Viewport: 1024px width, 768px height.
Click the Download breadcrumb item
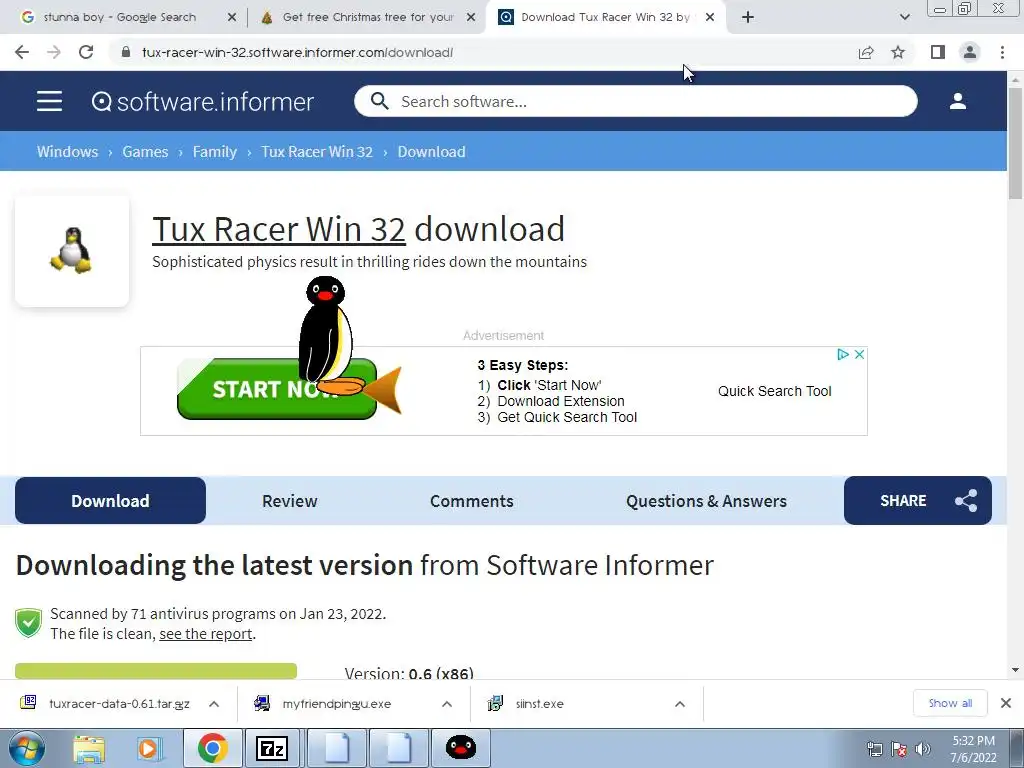[x=431, y=152]
